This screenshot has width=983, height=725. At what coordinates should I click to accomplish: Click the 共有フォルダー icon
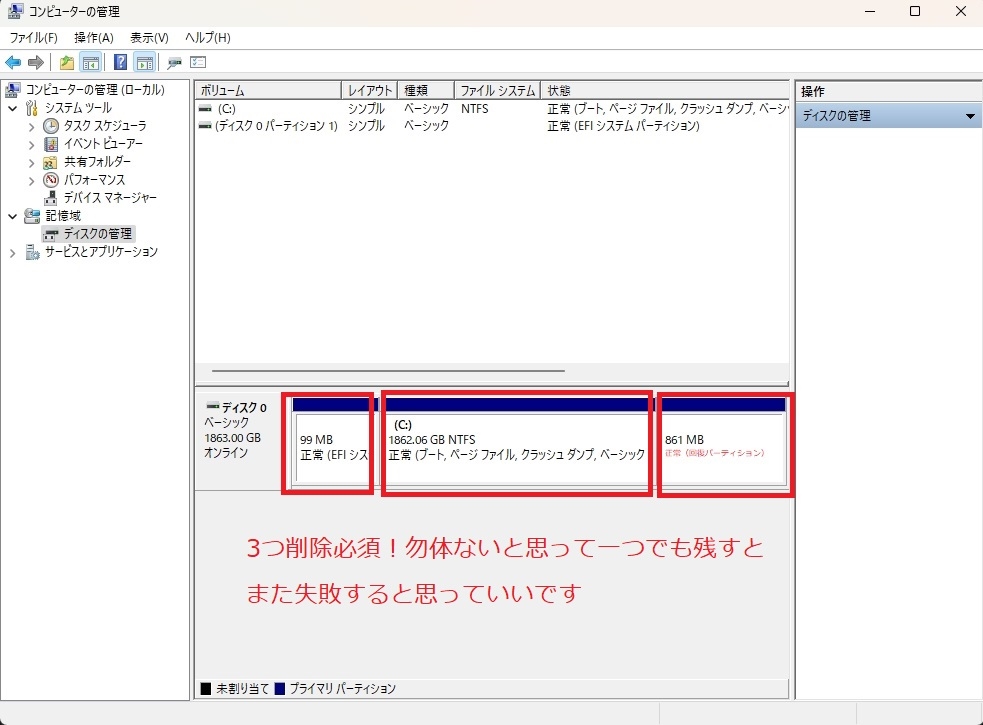tap(51, 162)
